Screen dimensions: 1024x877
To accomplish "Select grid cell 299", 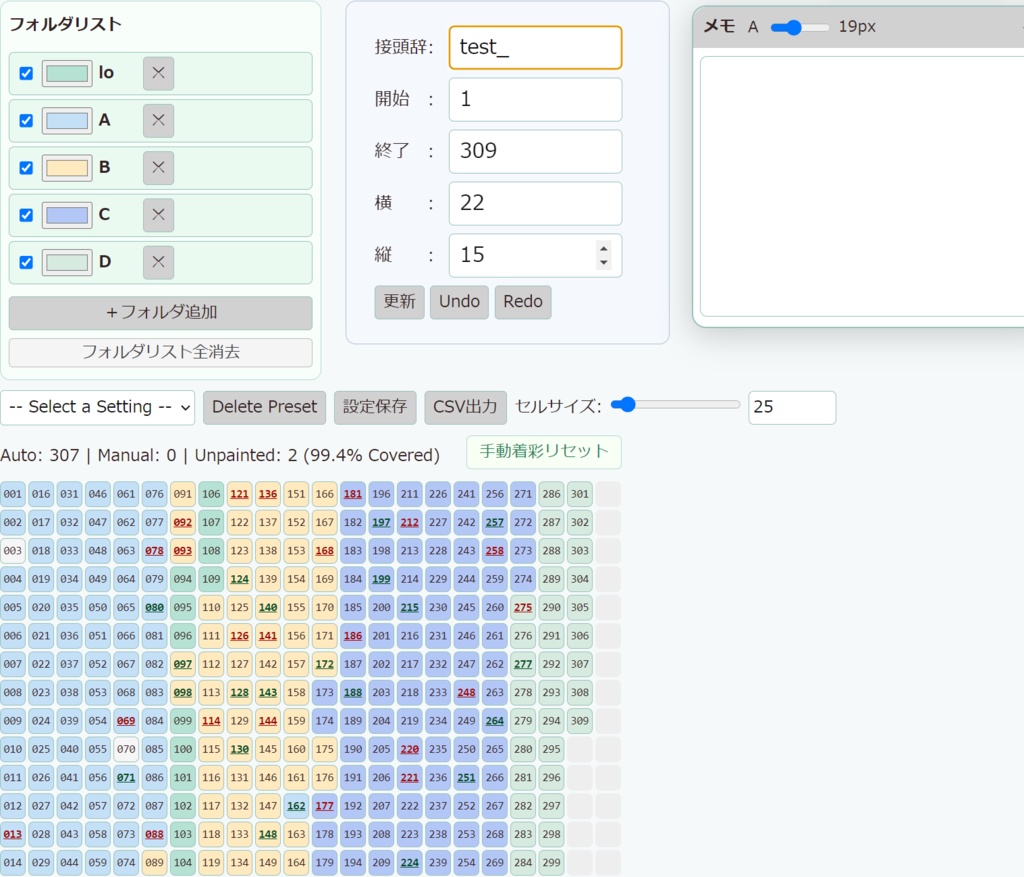I will [x=552, y=863].
